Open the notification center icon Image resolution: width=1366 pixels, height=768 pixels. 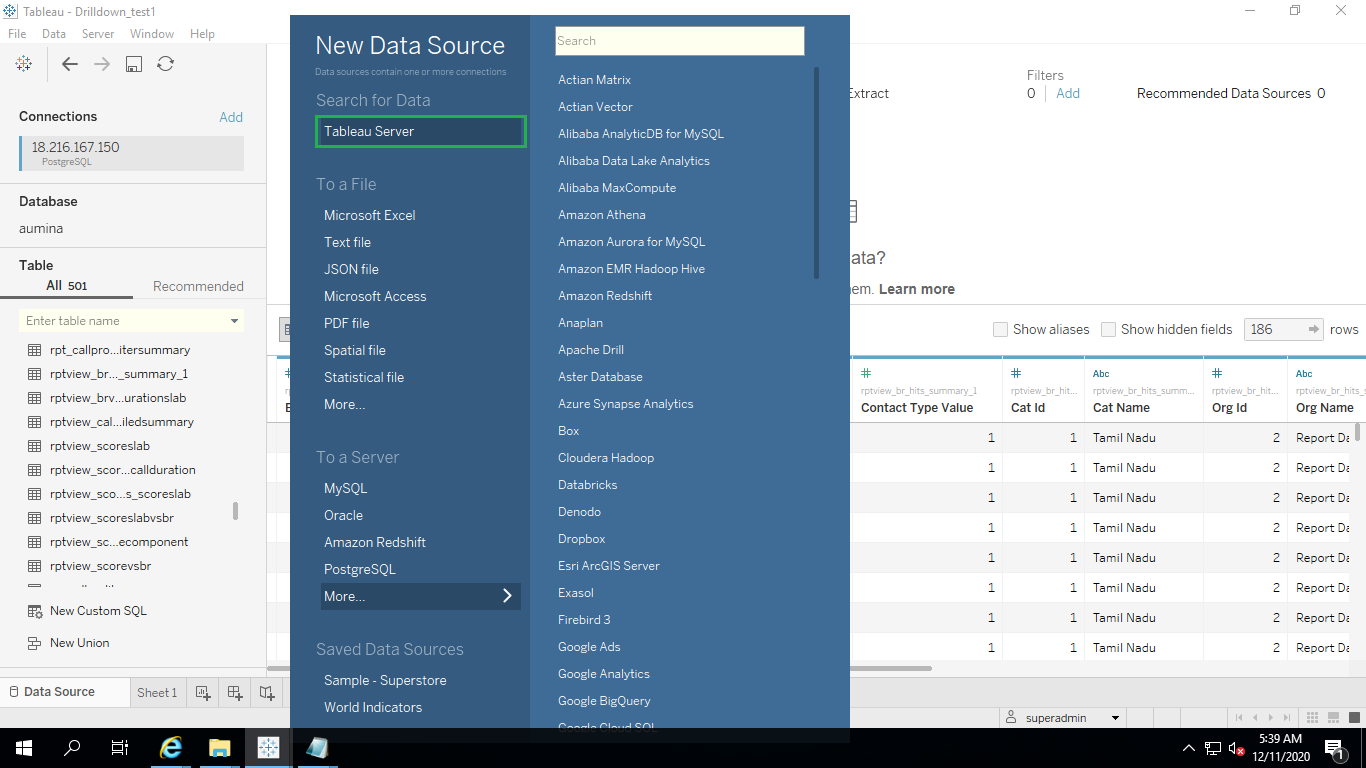tap(1333, 747)
